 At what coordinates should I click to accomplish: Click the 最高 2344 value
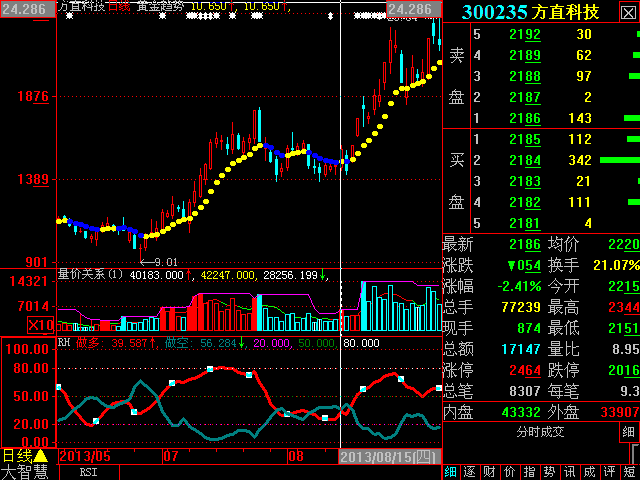tap(624, 307)
